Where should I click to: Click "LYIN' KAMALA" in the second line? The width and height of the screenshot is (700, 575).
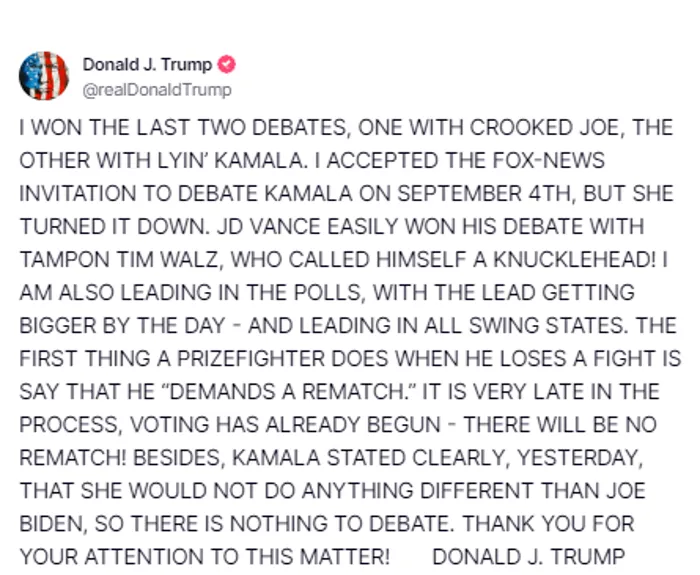click(231, 160)
